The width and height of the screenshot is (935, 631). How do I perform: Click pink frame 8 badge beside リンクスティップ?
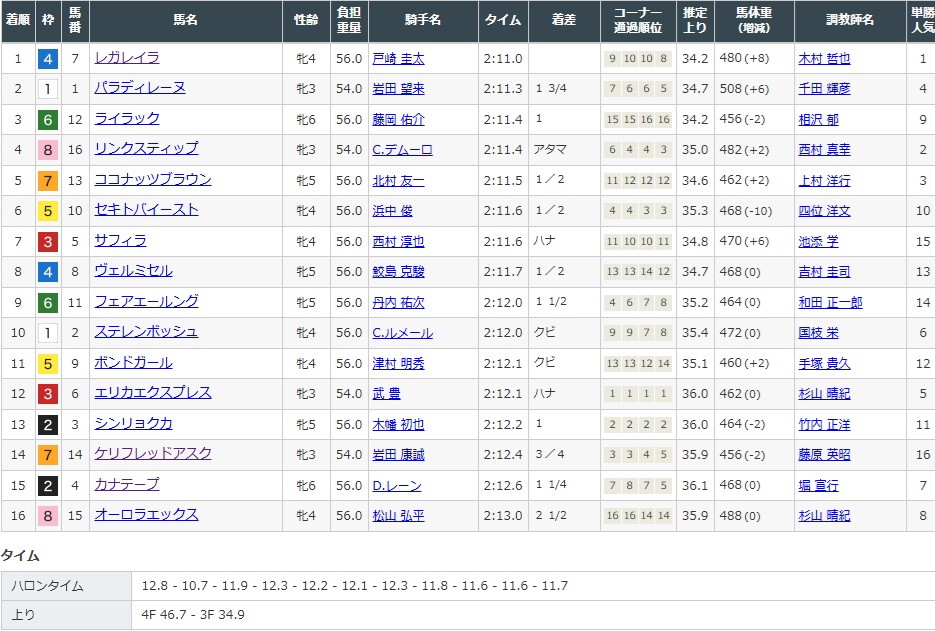[47, 150]
